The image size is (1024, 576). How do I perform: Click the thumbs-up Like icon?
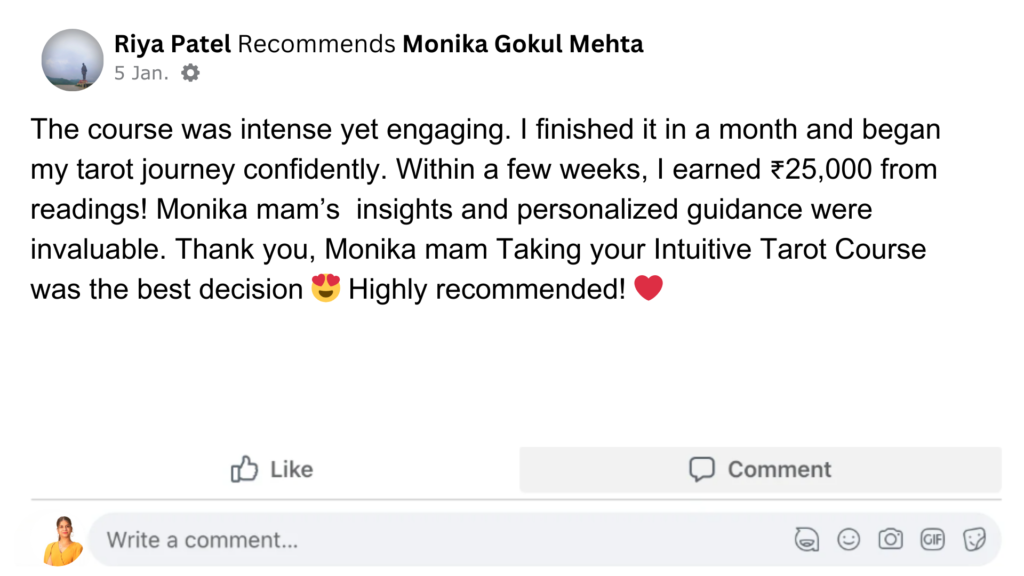pos(244,469)
